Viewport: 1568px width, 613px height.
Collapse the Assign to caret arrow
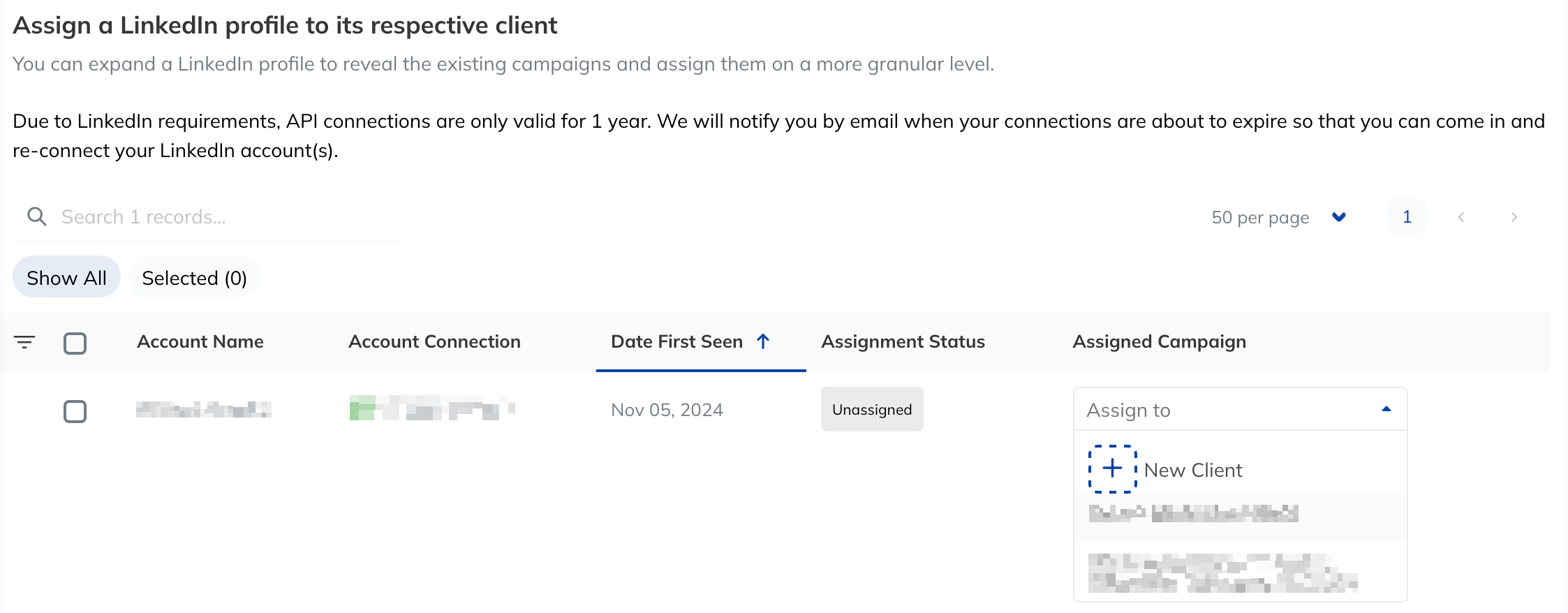pyautogui.click(x=1386, y=409)
